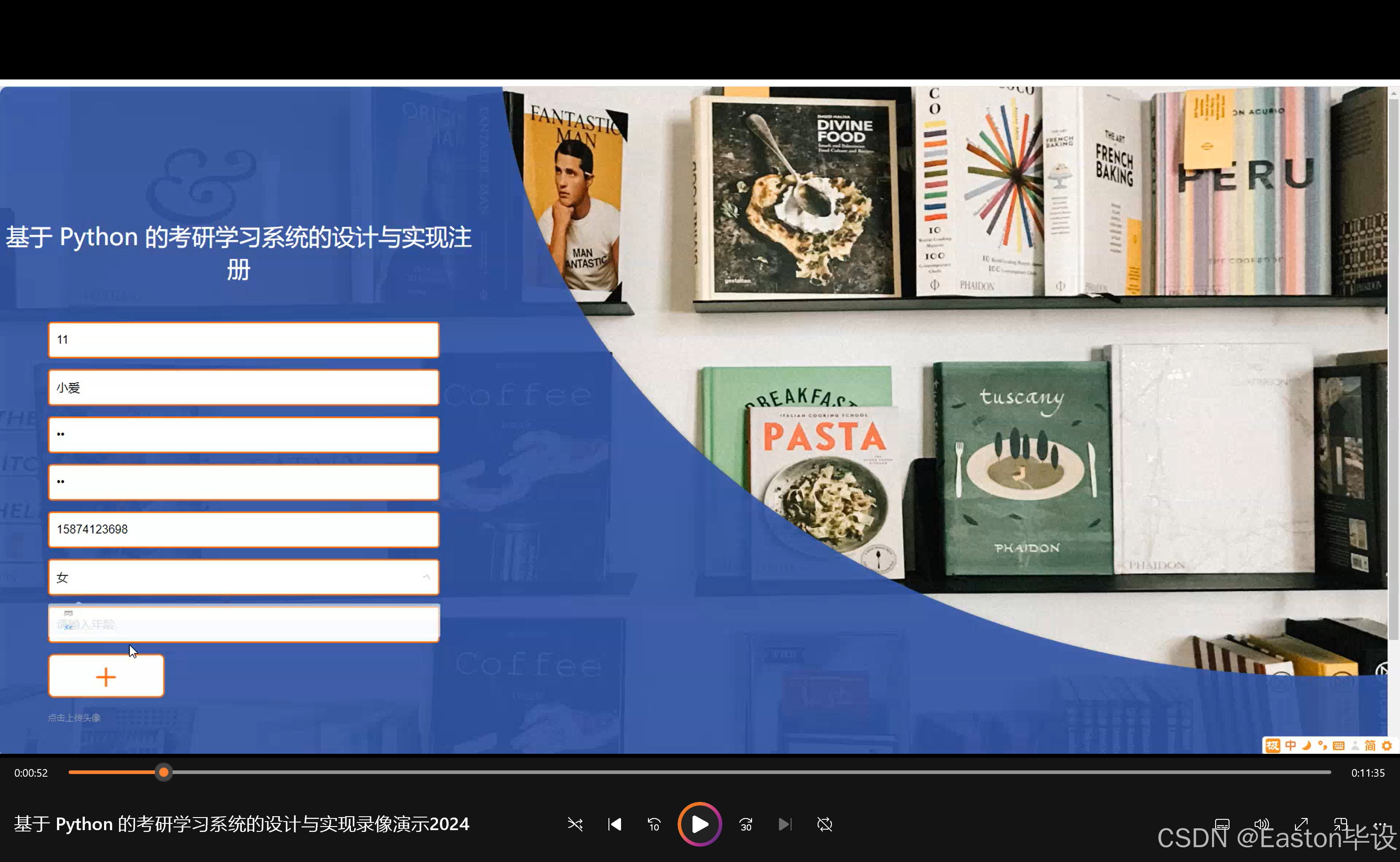
Task: Open the more options ellipsis menu
Action: click(1380, 824)
